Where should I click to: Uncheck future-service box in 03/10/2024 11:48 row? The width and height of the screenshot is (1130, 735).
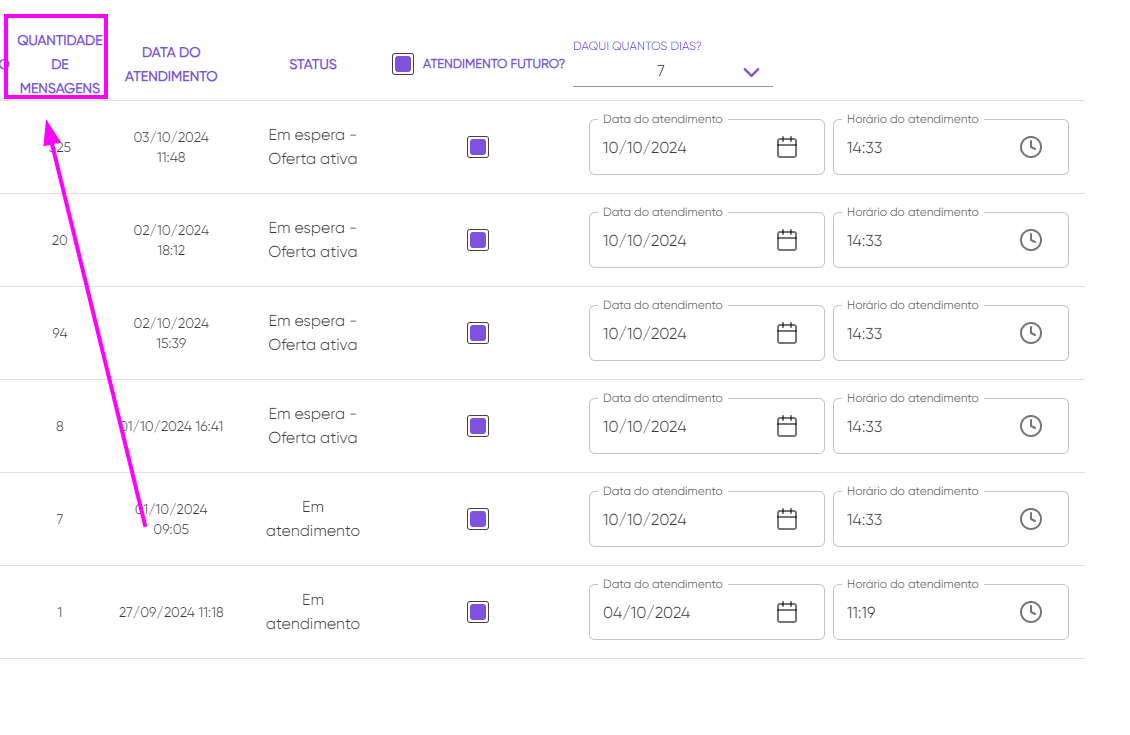click(478, 147)
